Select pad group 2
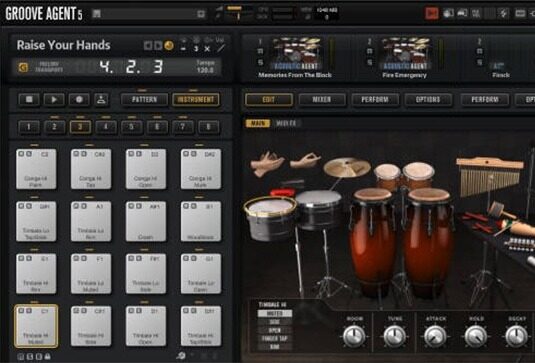Viewport: 535px width, 363px height. point(54,127)
